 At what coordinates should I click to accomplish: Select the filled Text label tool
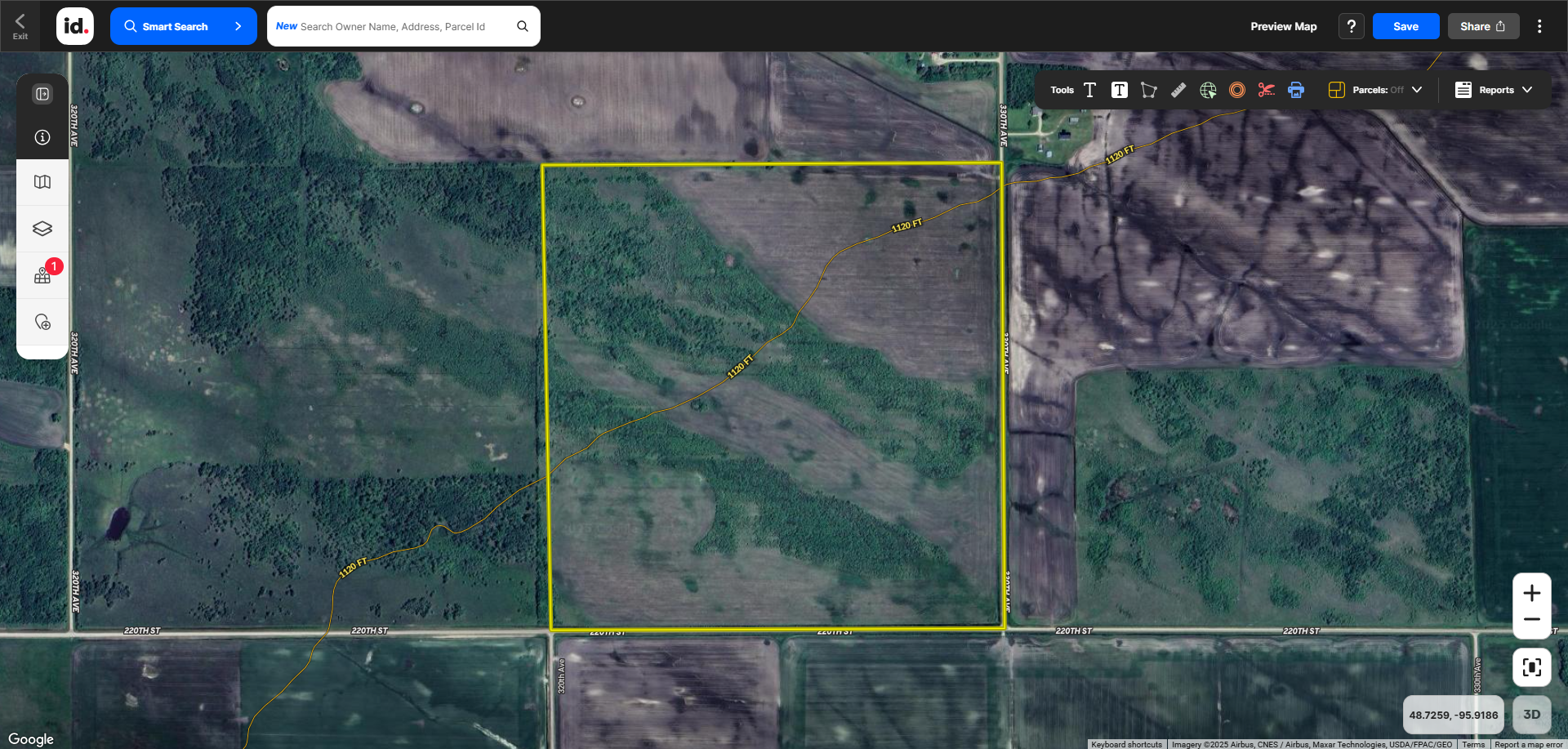1119,90
